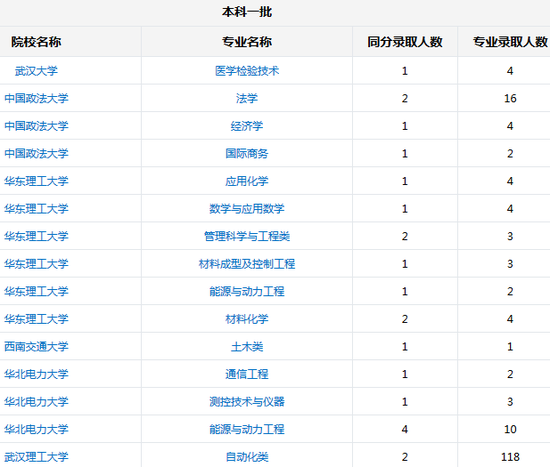Open the 国际商务 major link
Viewport: 550px width, 467px height.
tap(247, 154)
